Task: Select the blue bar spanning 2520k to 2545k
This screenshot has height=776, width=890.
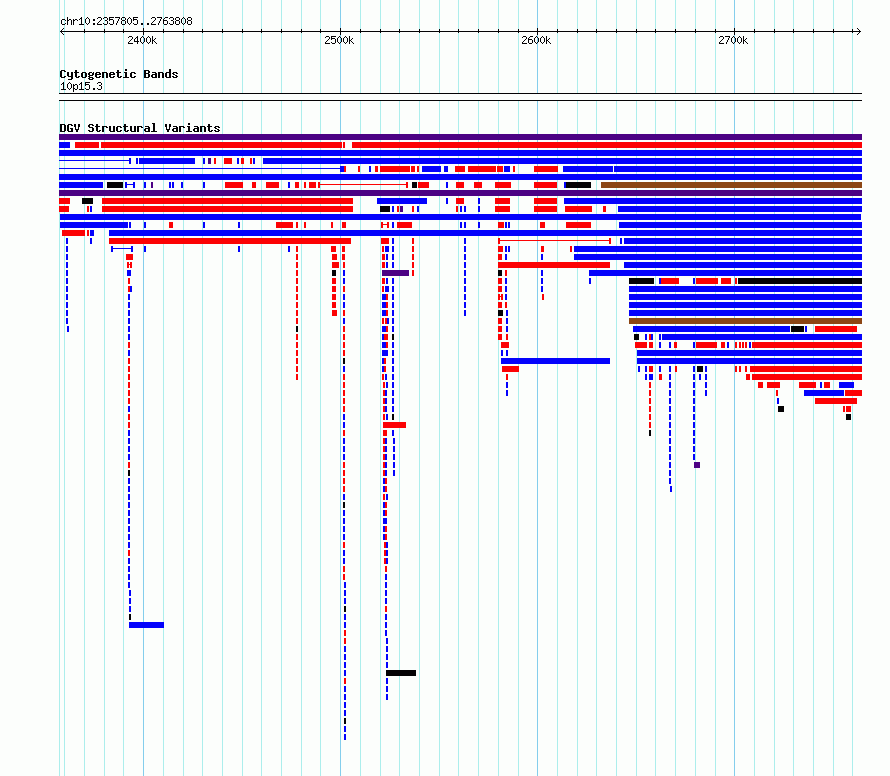Action: click(x=402, y=201)
